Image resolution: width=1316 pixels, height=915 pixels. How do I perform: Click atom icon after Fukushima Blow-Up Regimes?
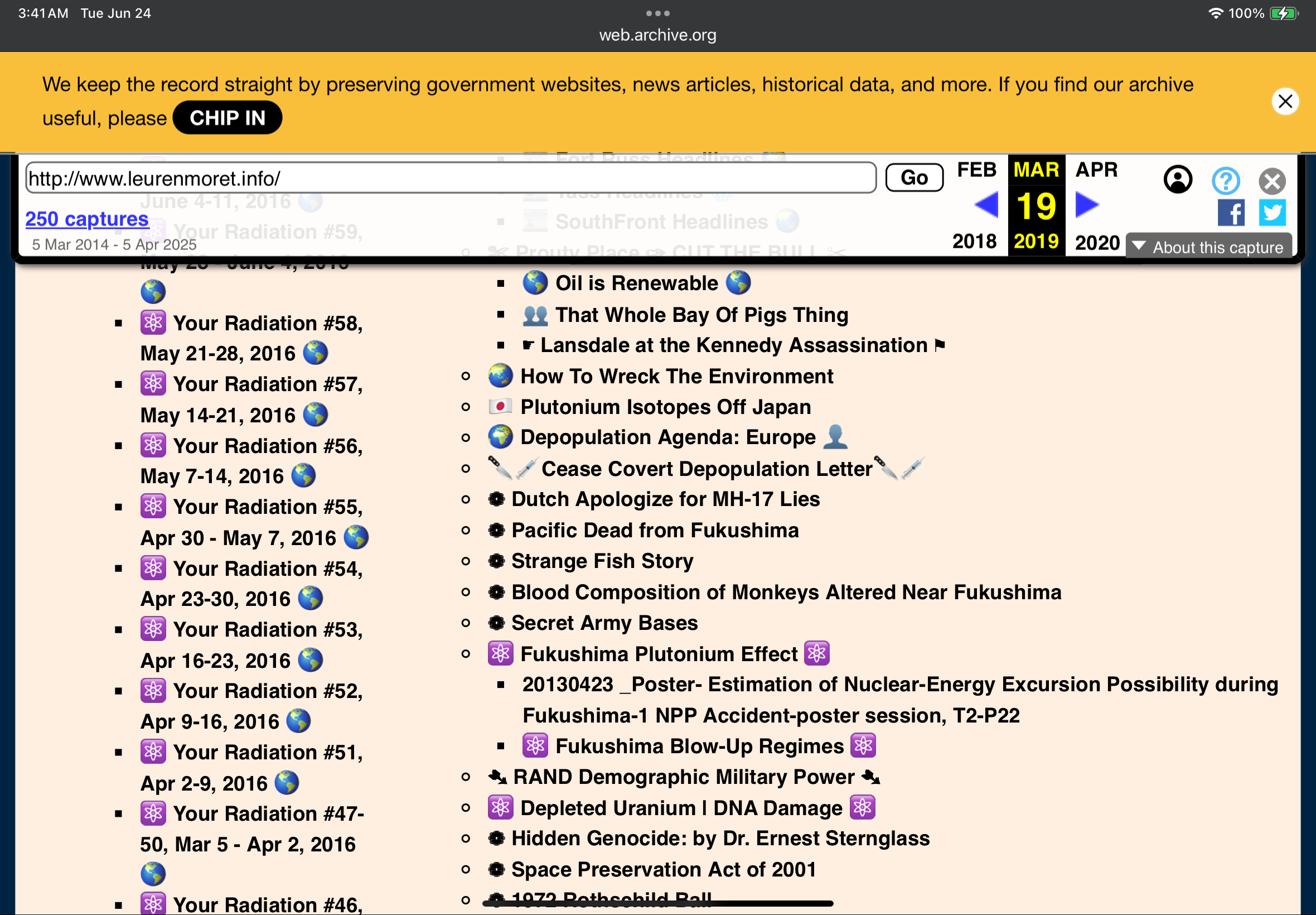coord(863,745)
